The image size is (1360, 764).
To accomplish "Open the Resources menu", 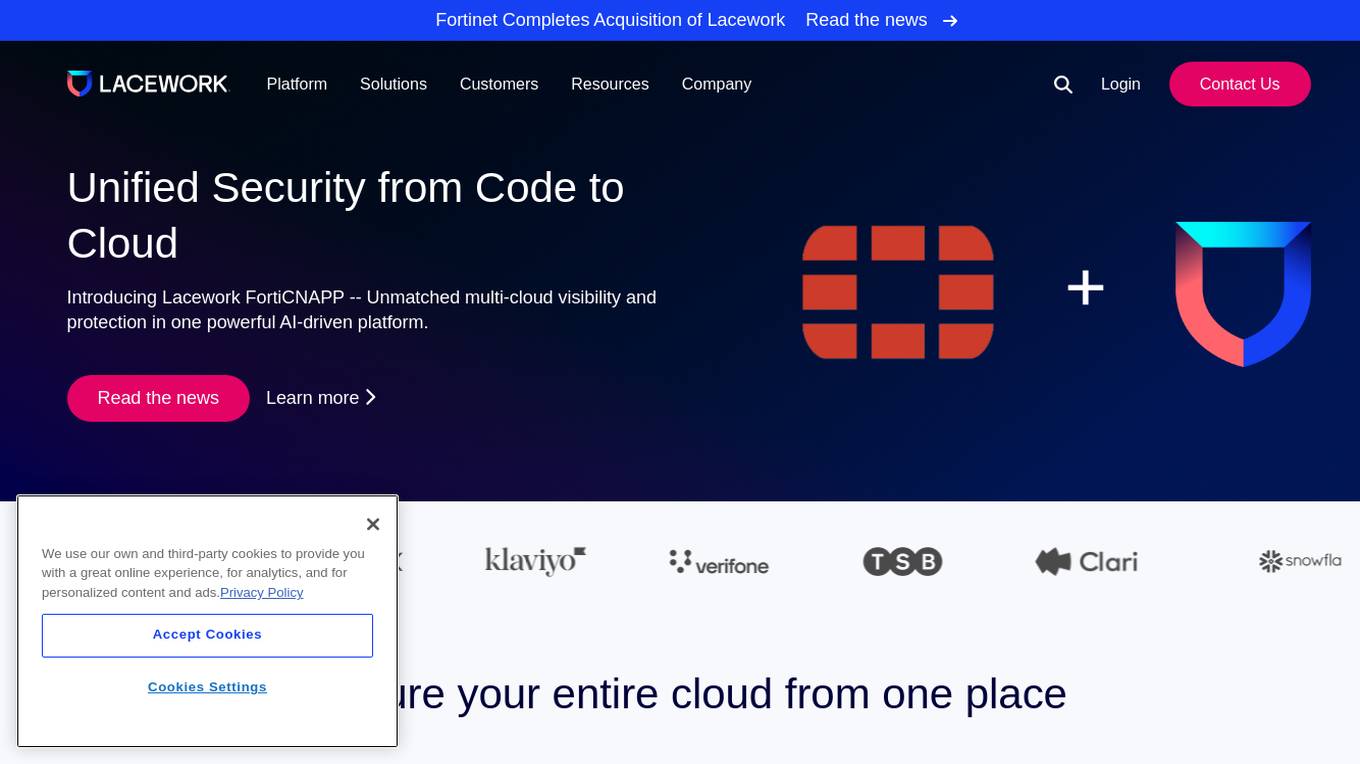I will tap(610, 84).
